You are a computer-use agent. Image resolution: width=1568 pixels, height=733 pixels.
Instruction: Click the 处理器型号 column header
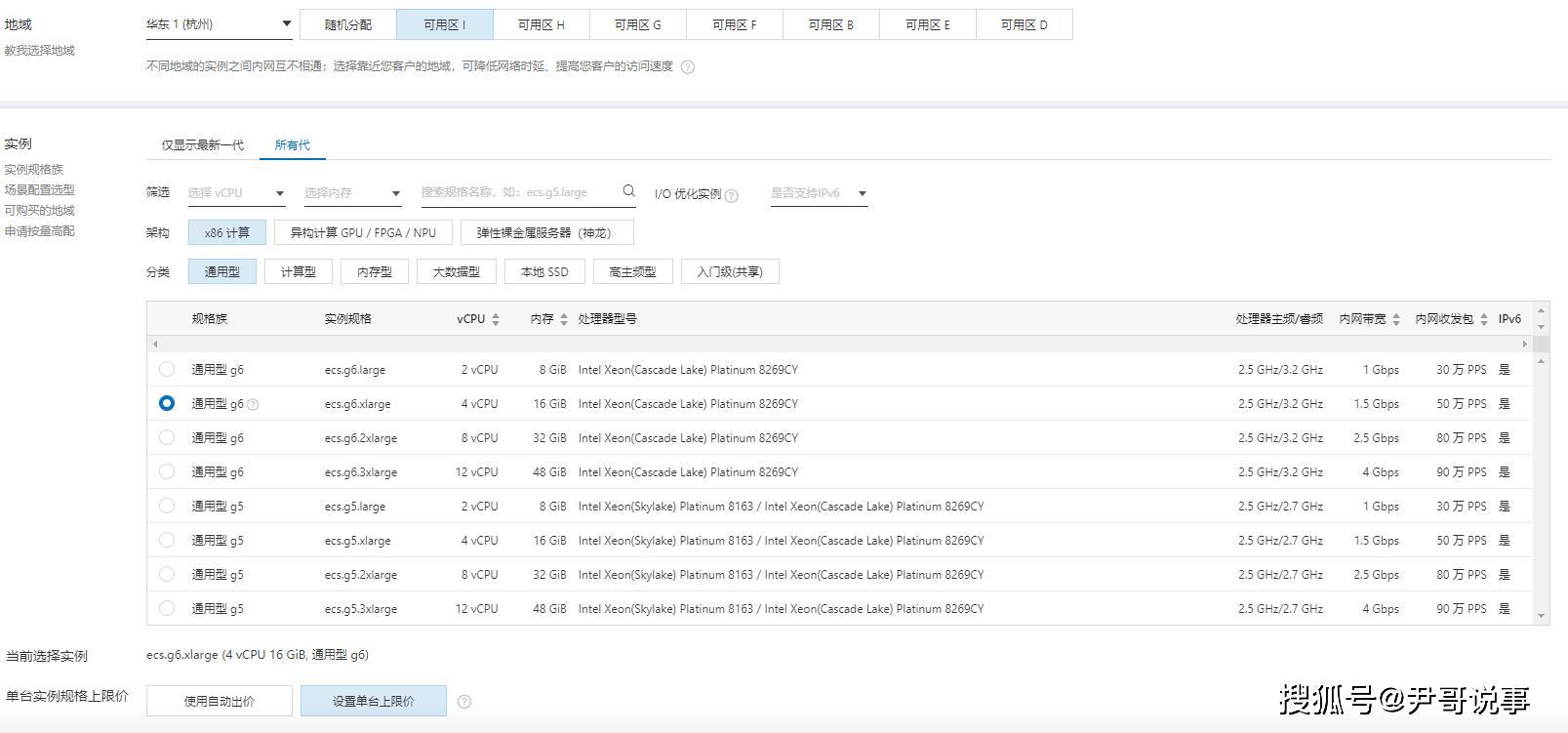point(607,319)
